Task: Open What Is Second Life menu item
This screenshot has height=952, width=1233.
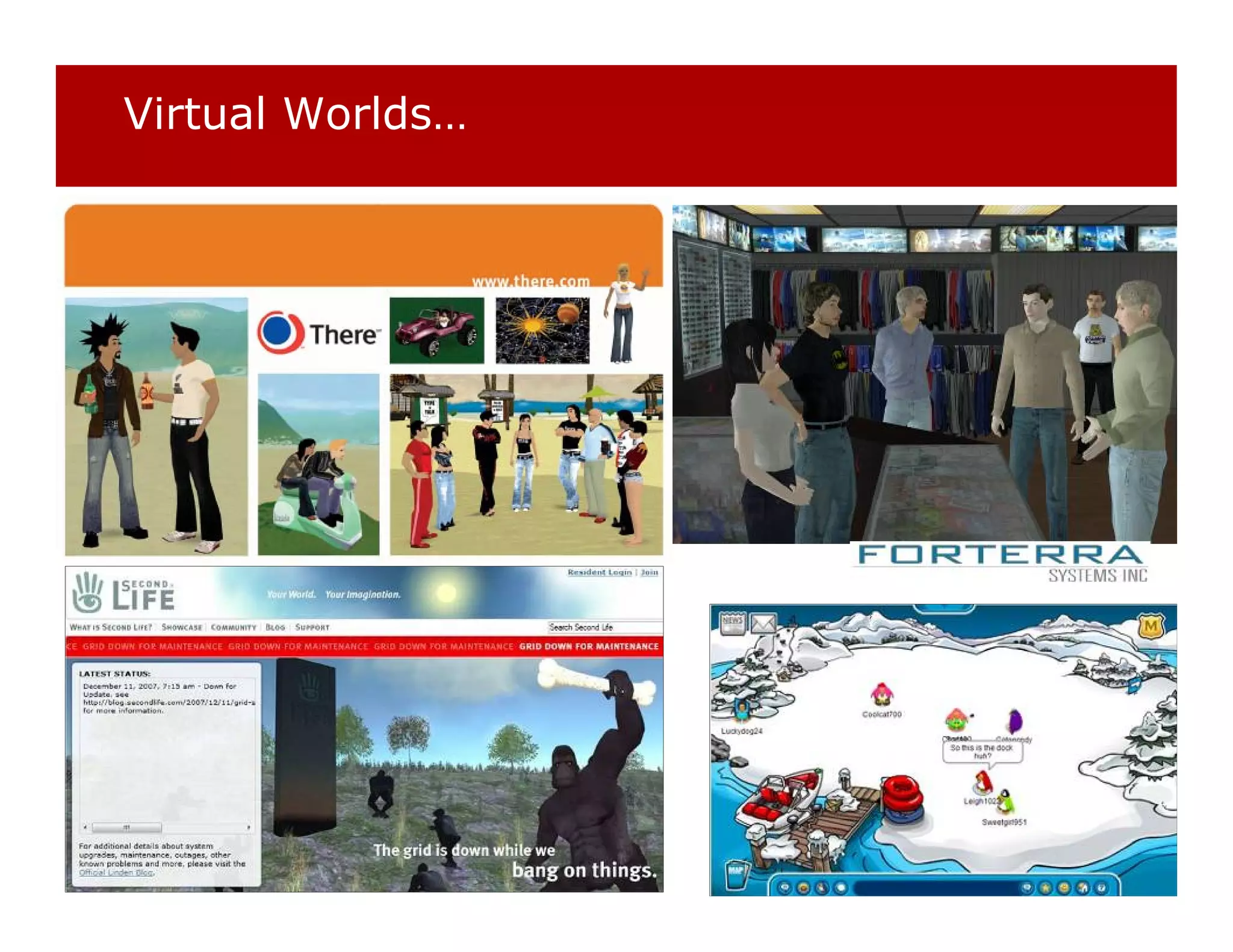Action: pos(111,627)
